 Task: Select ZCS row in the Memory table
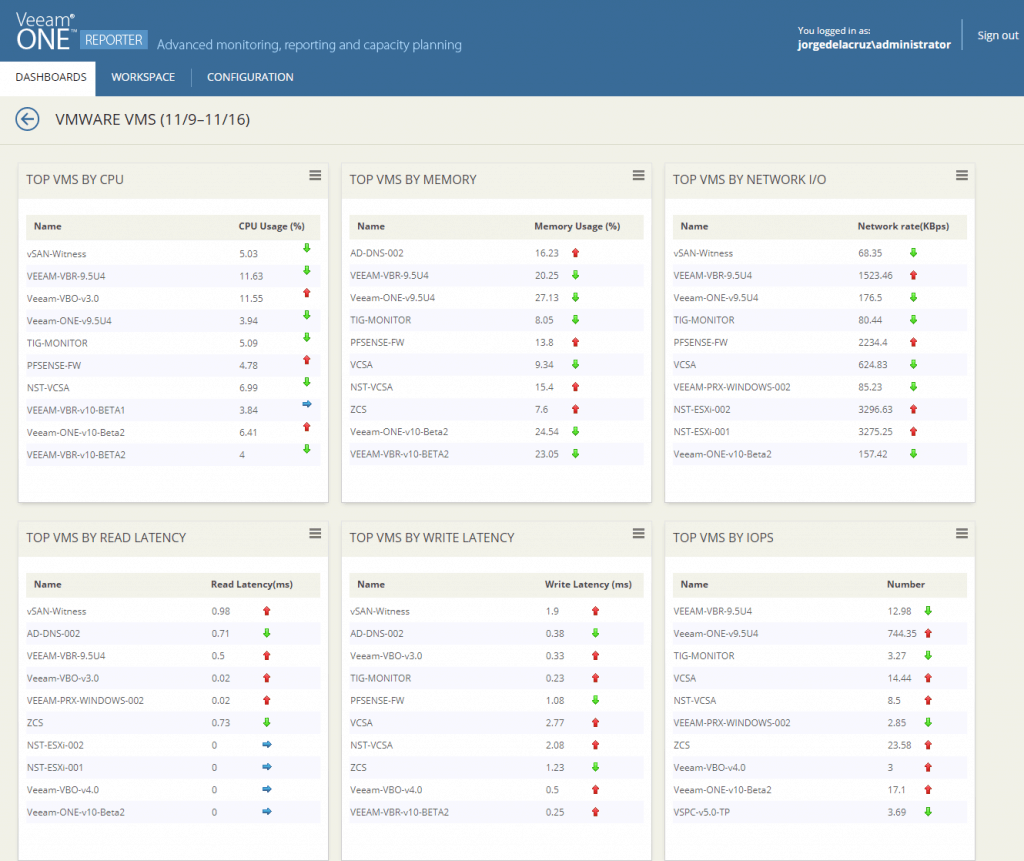pos(496,409)
